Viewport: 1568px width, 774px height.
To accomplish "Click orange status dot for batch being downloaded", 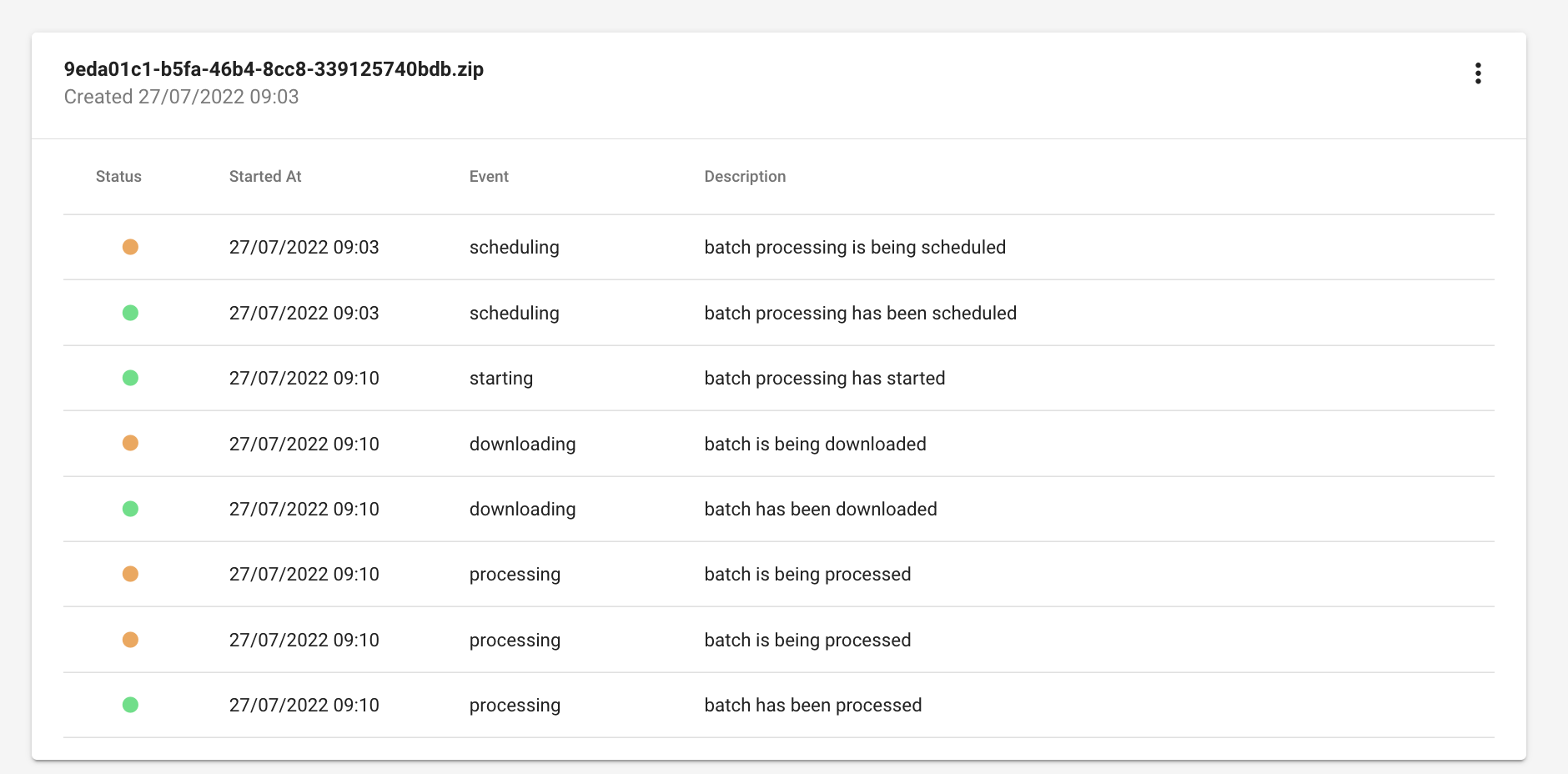I will tap(130, 443).
